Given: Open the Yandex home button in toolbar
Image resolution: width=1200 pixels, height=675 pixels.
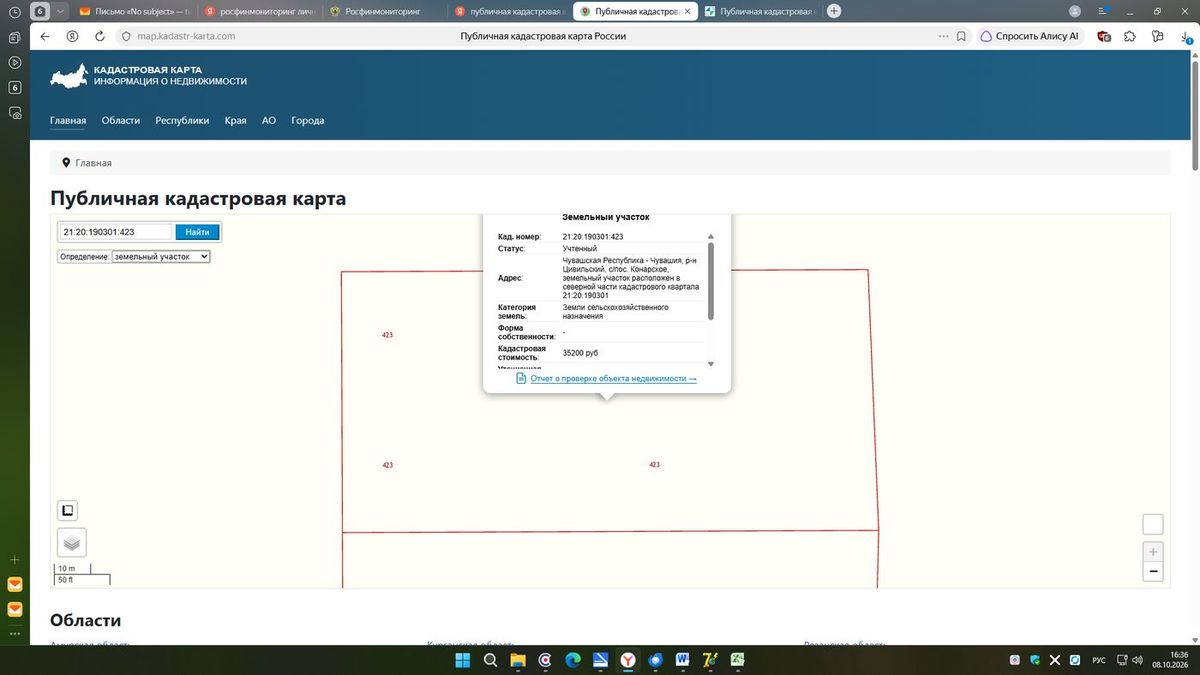Looking at the screenshot, I should 72,36.
